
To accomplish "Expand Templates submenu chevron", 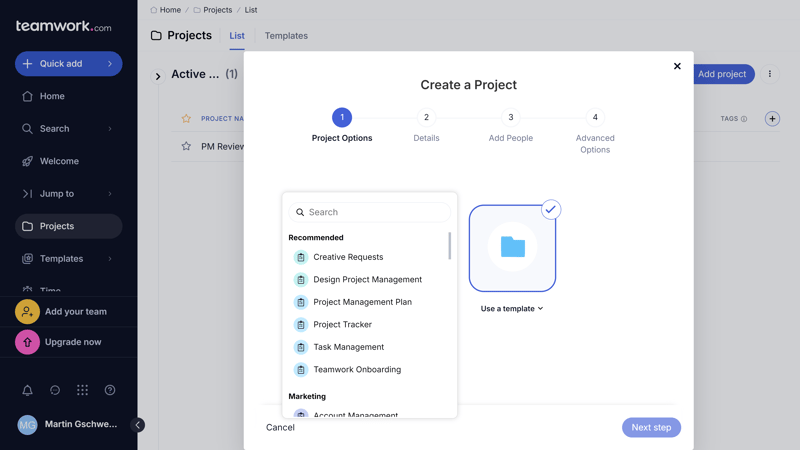I will [110, 259].
